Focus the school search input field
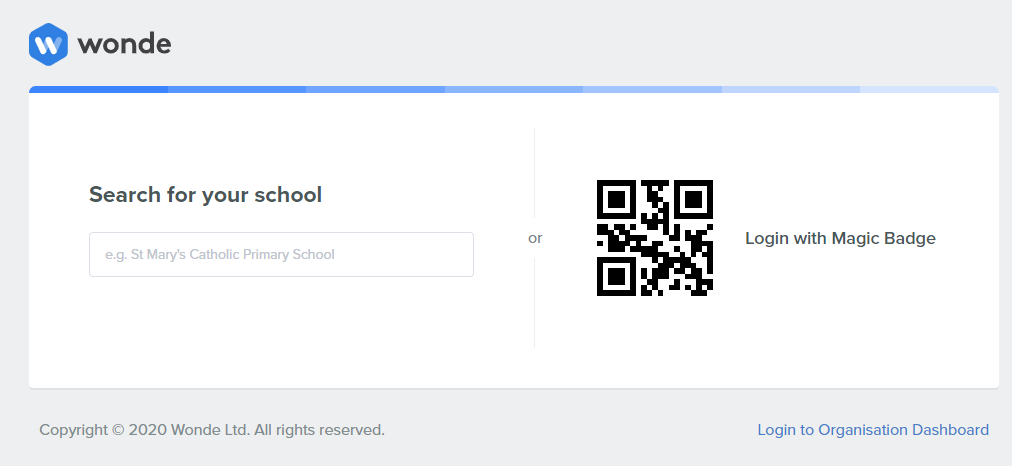Viewport: 1012px width, 466px height. pyautogui.click(x=281, y=254)
